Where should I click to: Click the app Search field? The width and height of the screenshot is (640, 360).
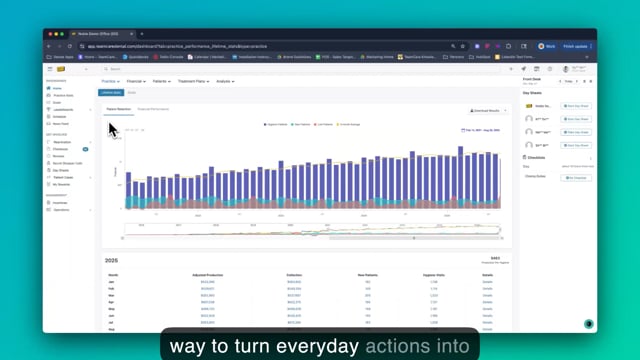[302, 69]
